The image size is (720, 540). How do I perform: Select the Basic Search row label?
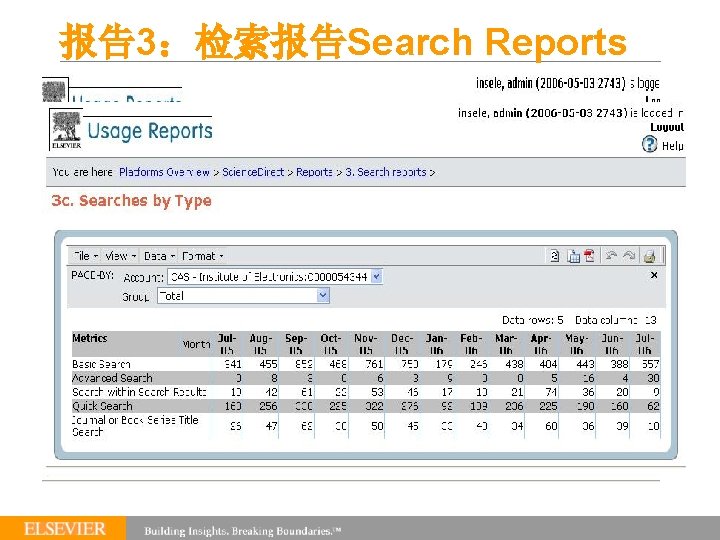[101, 364]
